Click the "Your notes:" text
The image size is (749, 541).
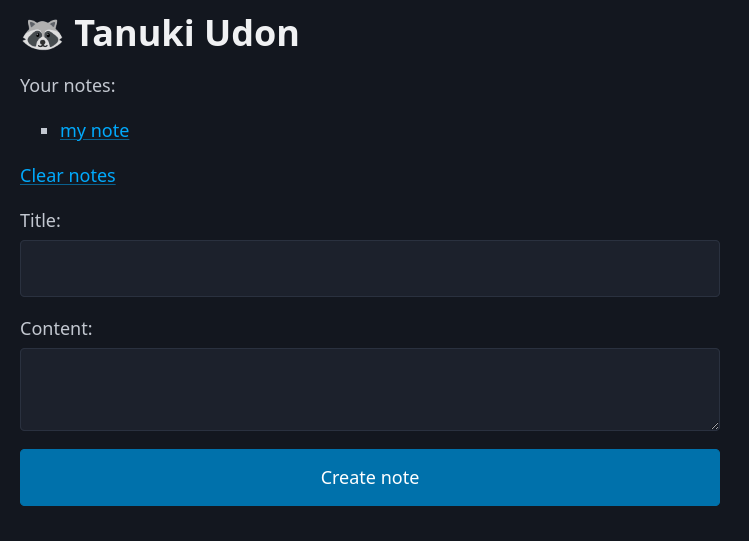tap(68, 86)
